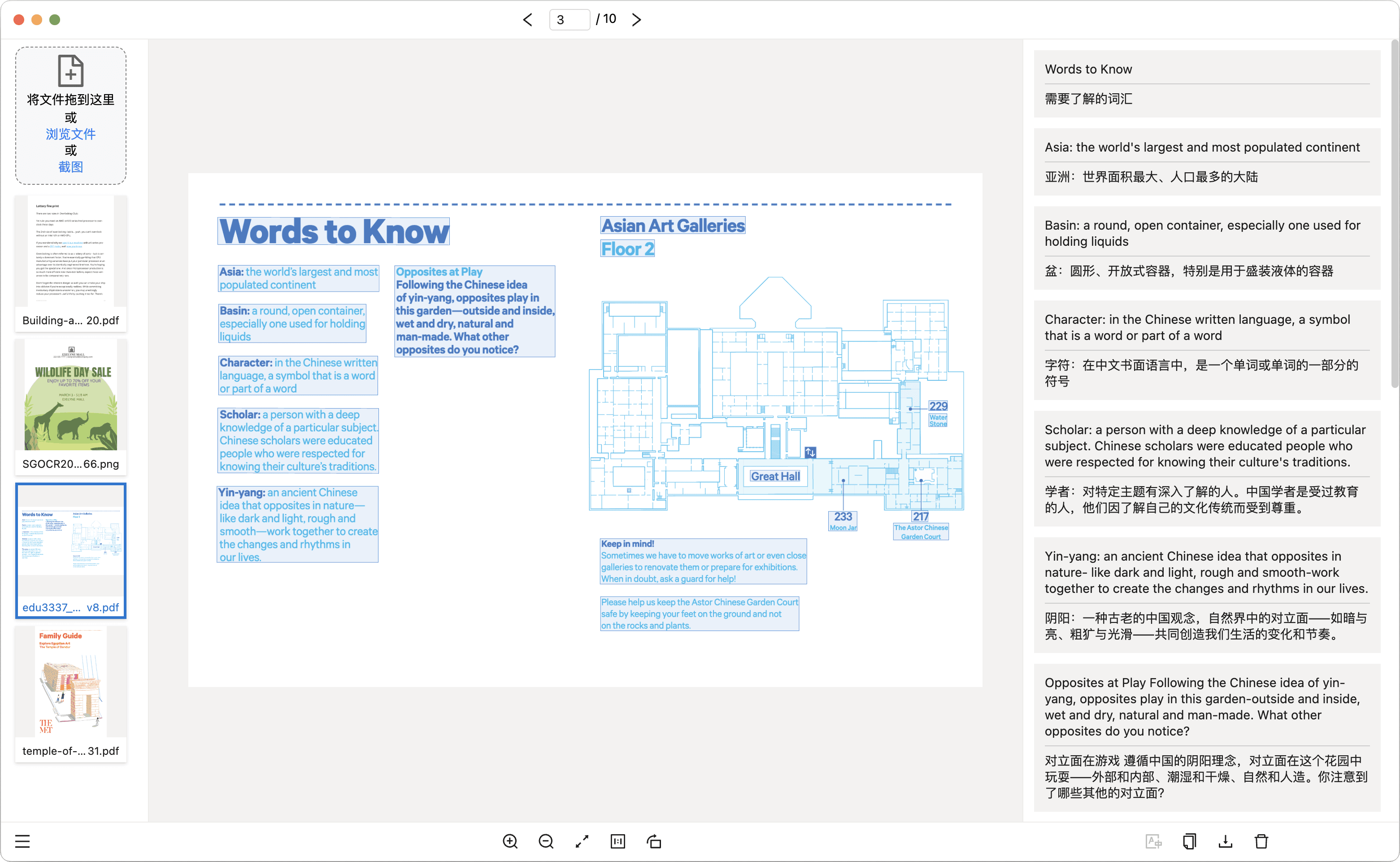Click the 截图 screenshot link

(x=71, y=167)
